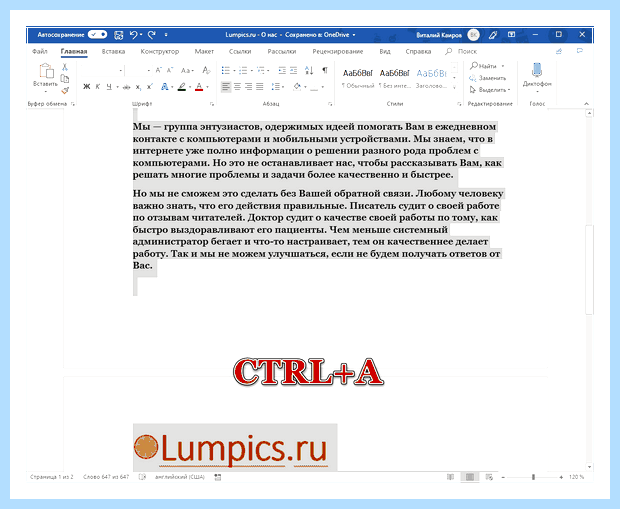This screenshot has height=509, width=620.
Task: Apply subscript formatting
Action: pos(138,87)
